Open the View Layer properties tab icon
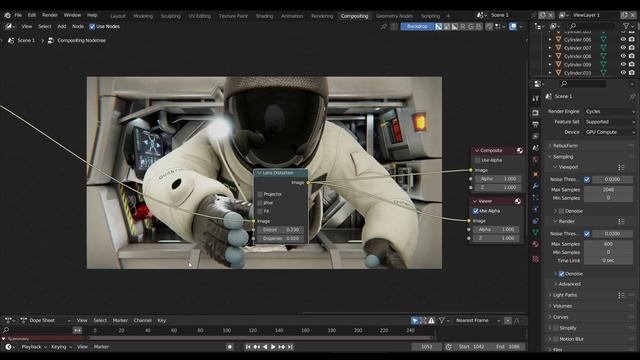The width and height of the screenshot is (640, 360). click(x=536, y=136)
